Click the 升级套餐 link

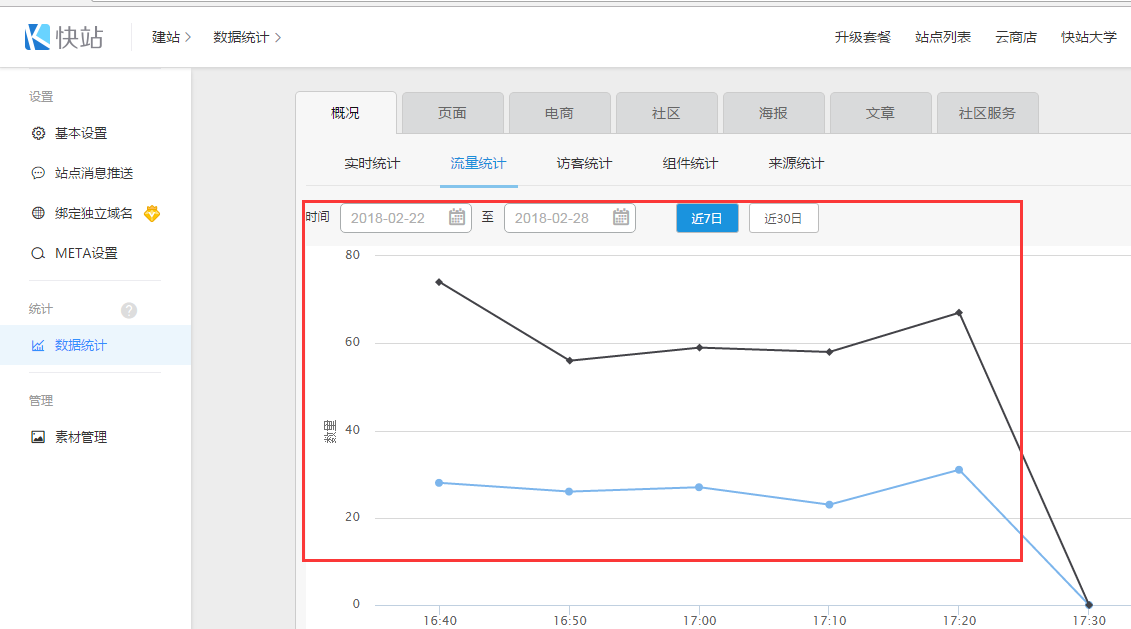tap(862, 37)
